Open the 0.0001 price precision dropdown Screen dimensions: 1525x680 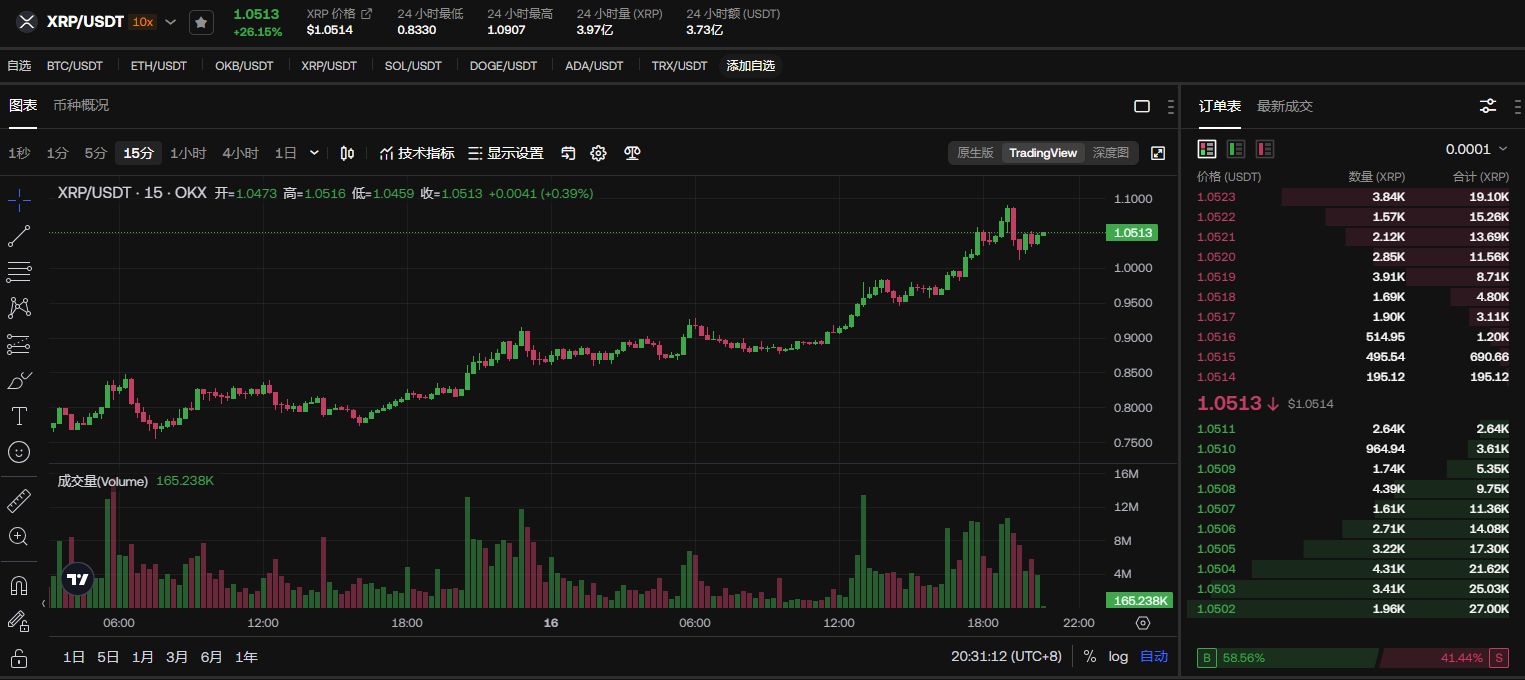point(1476,149)
